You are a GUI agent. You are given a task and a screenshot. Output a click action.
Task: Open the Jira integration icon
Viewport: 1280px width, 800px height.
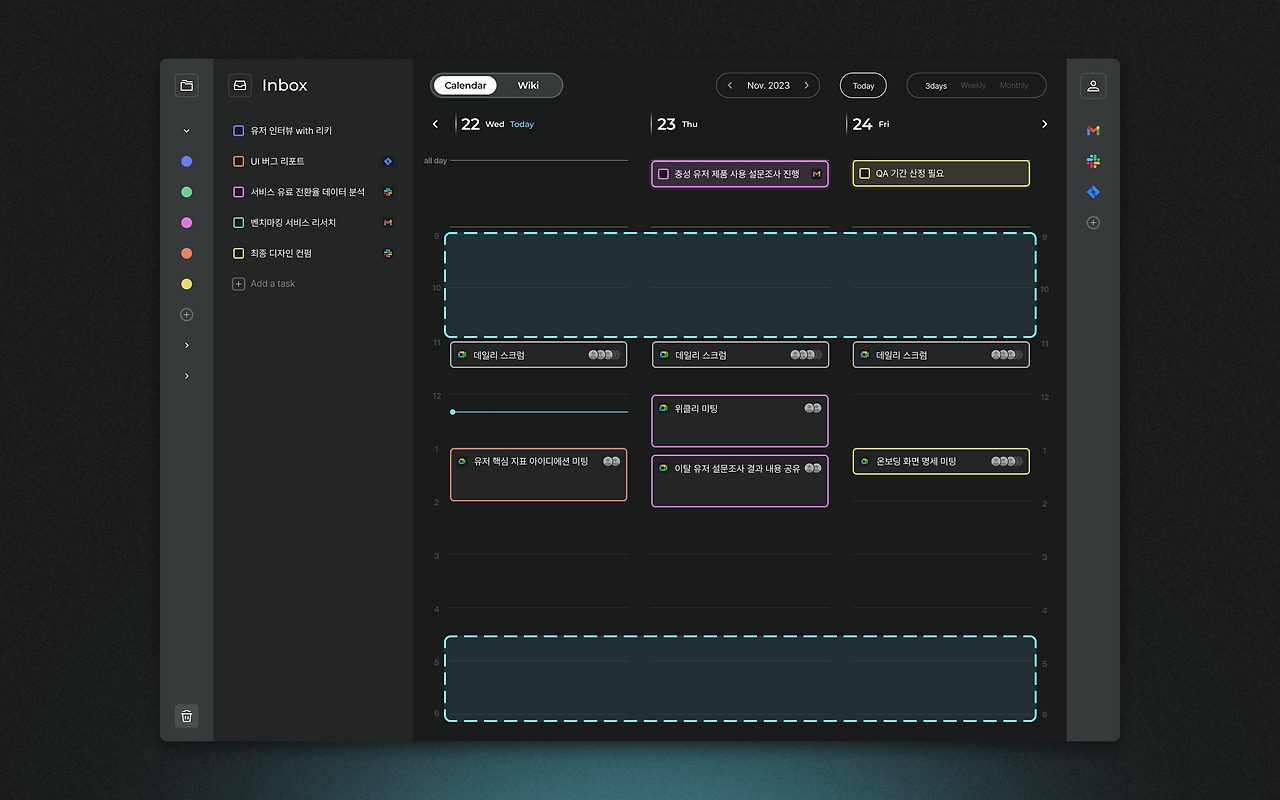(x=1093, y=192)
